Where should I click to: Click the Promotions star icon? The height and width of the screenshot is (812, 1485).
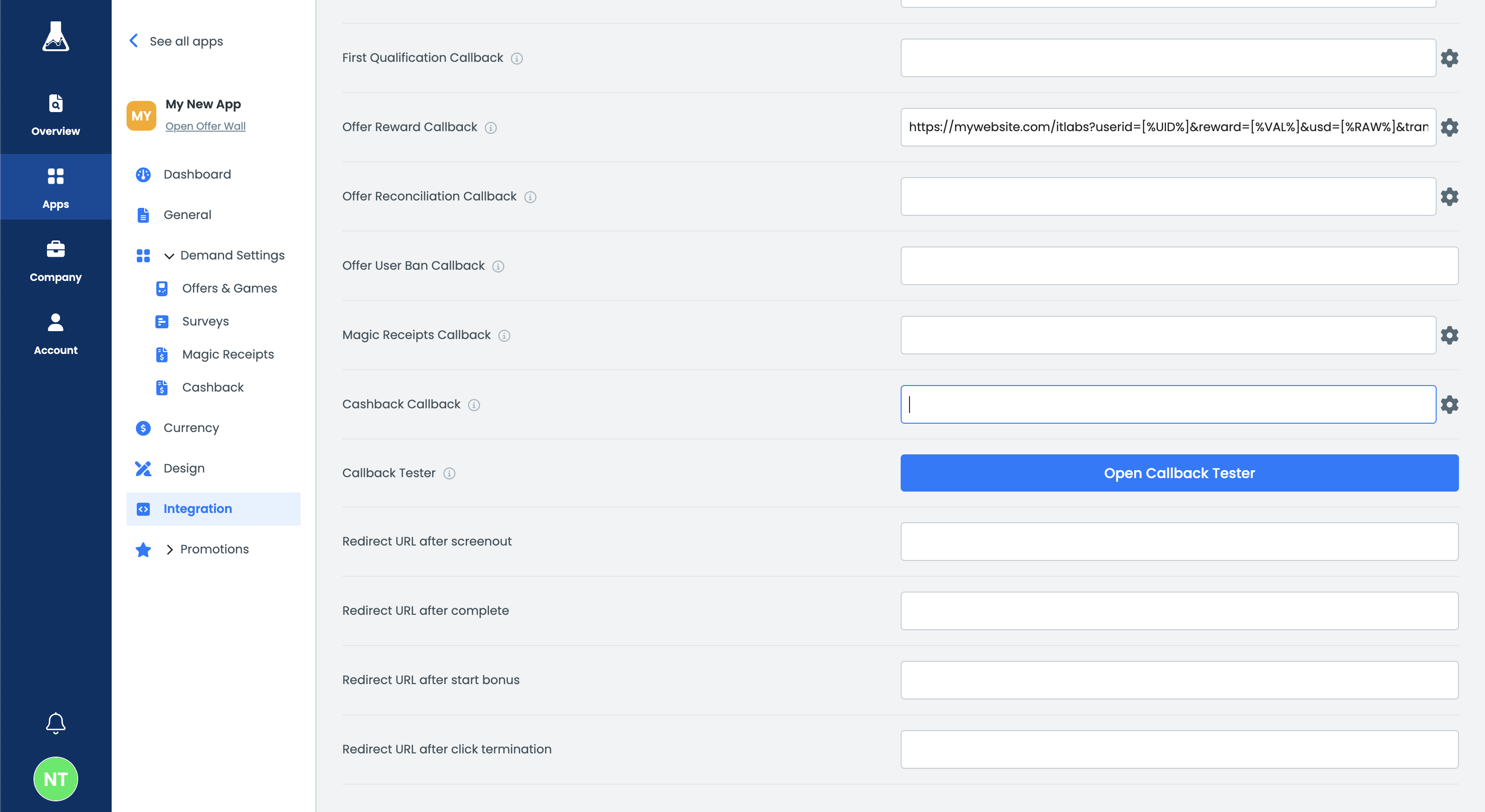[143, 549]
